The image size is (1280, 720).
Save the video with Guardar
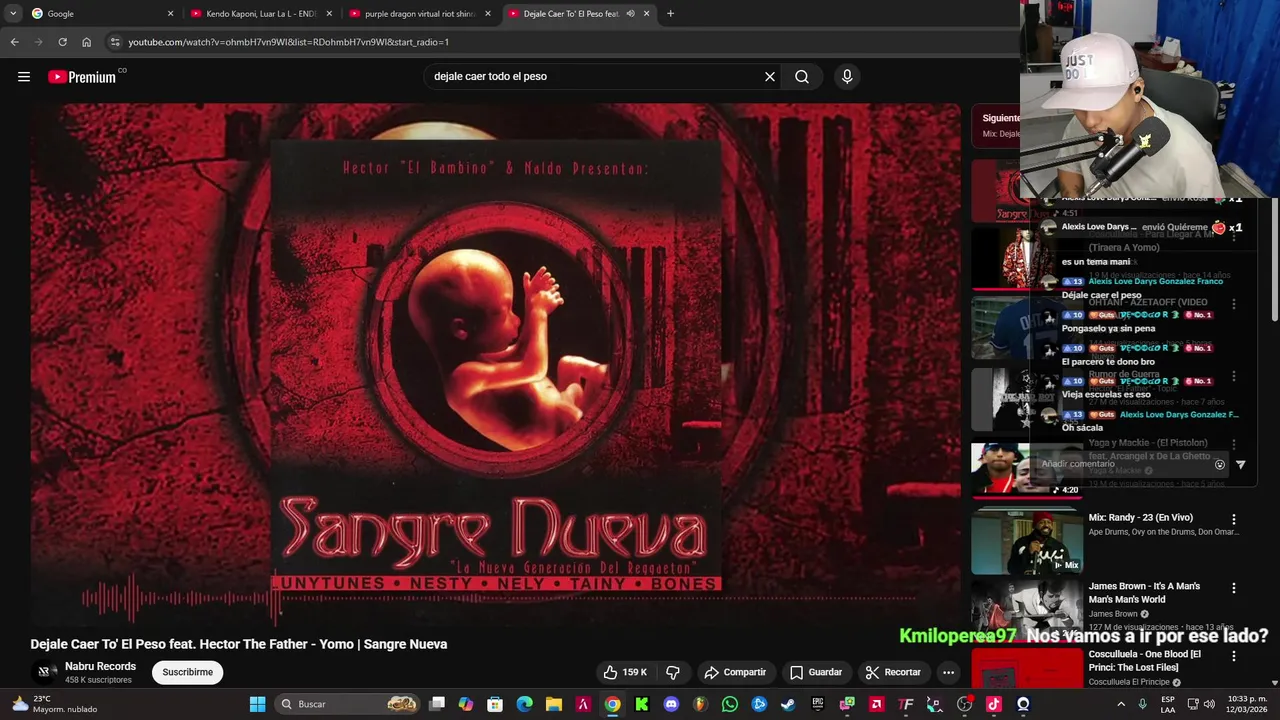point(815,672)
